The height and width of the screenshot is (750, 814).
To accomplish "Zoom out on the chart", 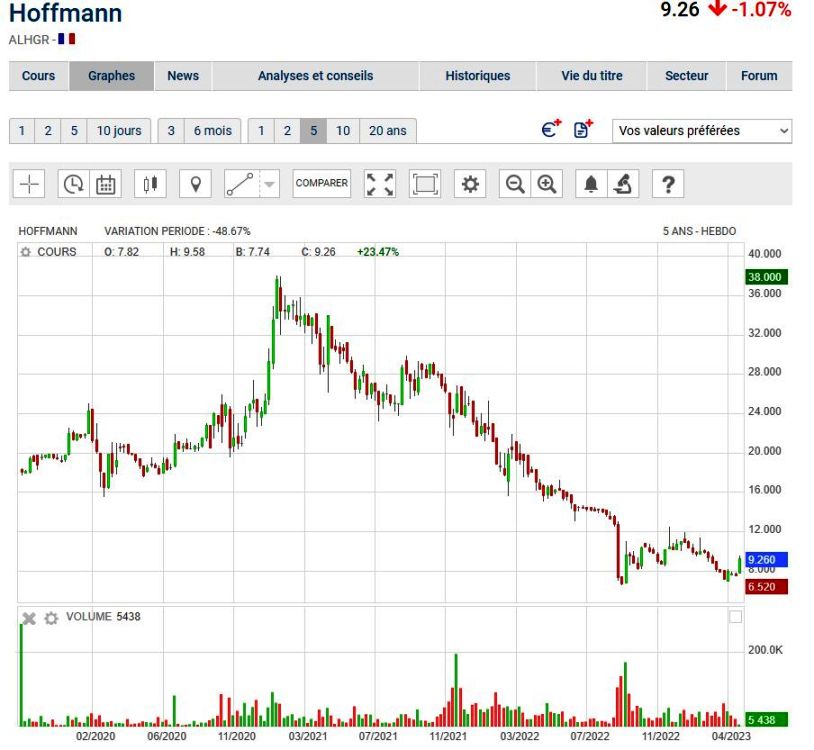I will point(515,184).
